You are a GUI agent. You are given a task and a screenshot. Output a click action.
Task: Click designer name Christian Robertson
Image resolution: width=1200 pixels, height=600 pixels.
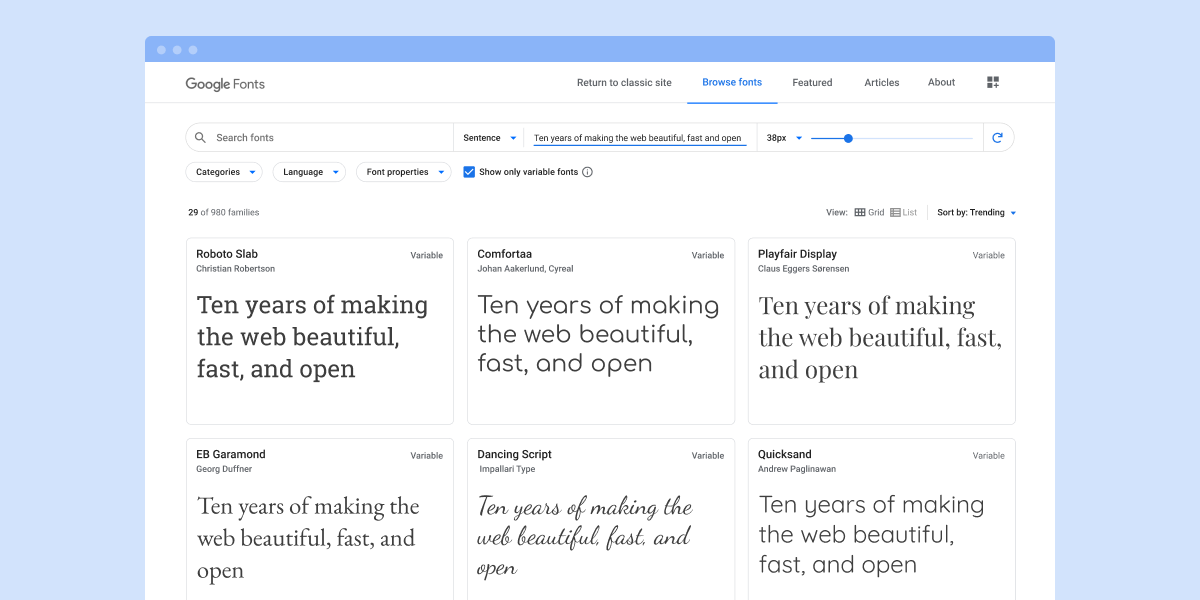point(236,269)
